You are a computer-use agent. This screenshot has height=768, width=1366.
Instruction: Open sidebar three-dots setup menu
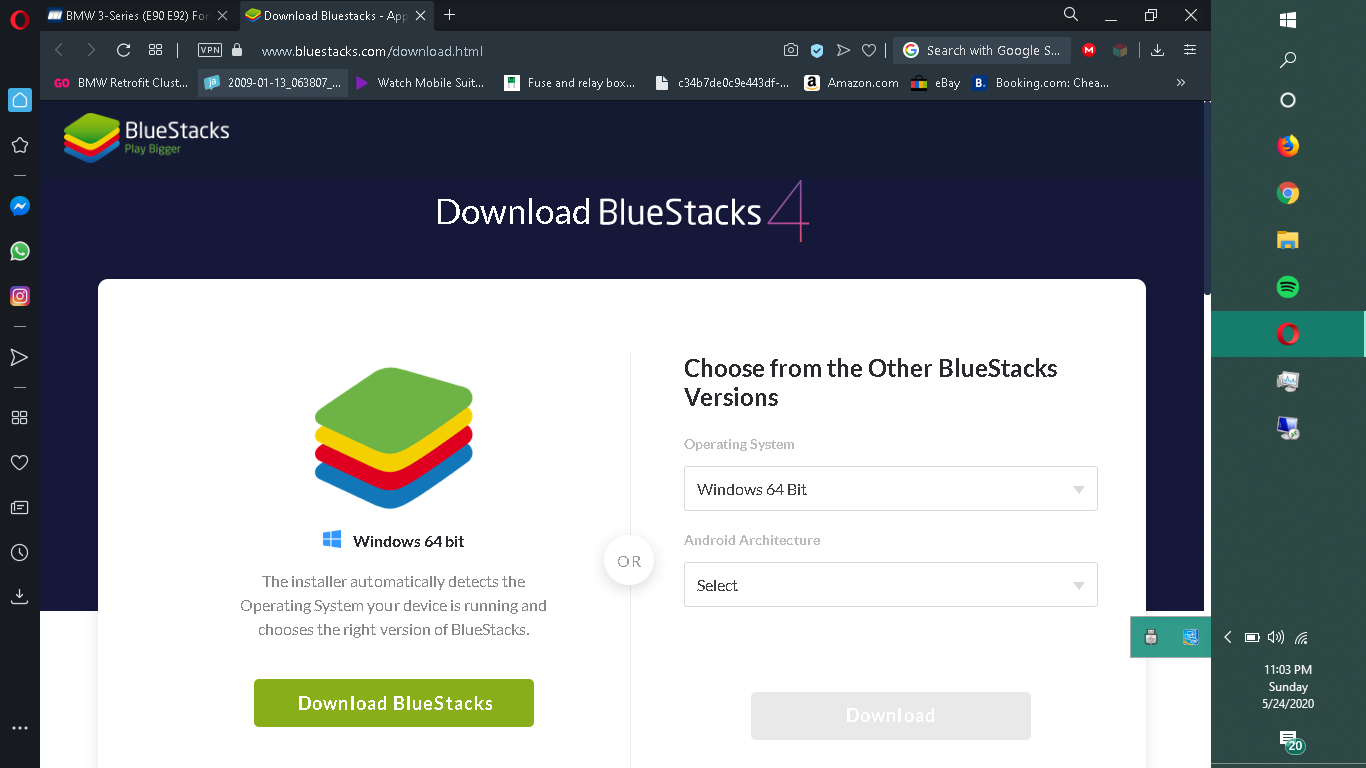tap(19, 728)
